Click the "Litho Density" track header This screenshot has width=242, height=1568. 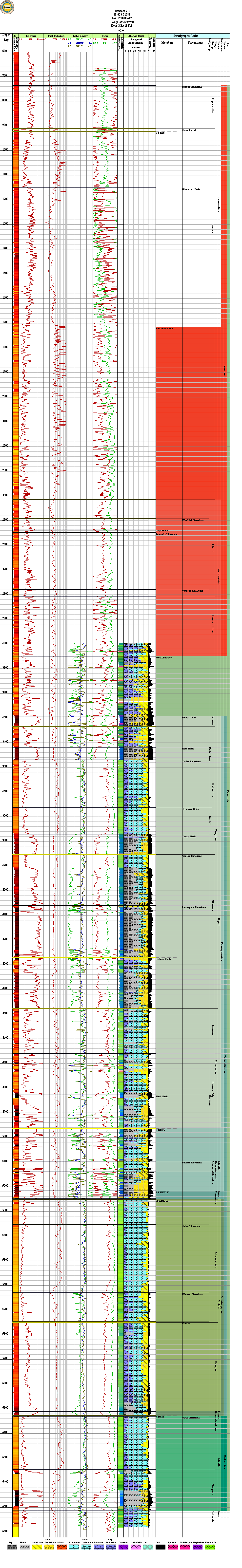(x=81, y=37)
